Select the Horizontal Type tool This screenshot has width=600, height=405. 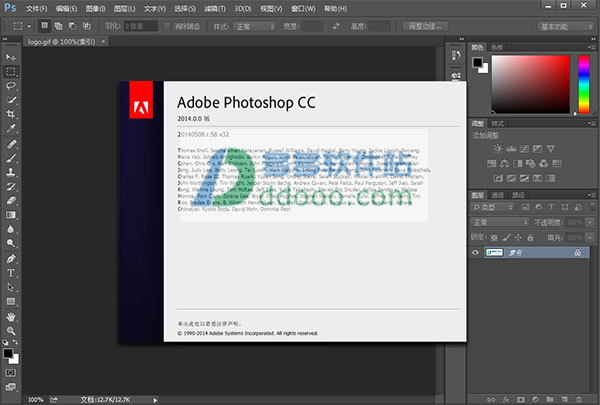11,273
